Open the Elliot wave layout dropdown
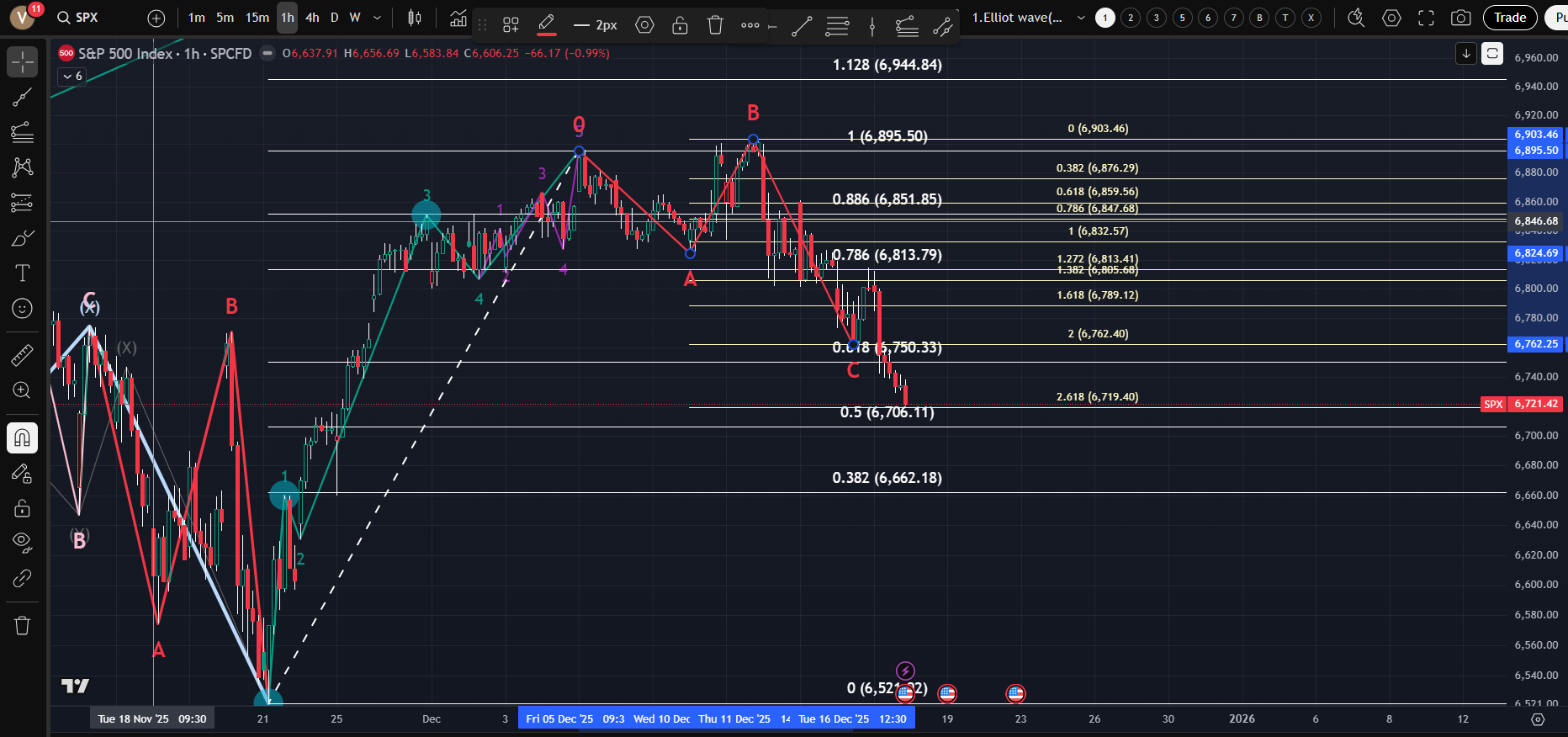 coord(1081,18)
